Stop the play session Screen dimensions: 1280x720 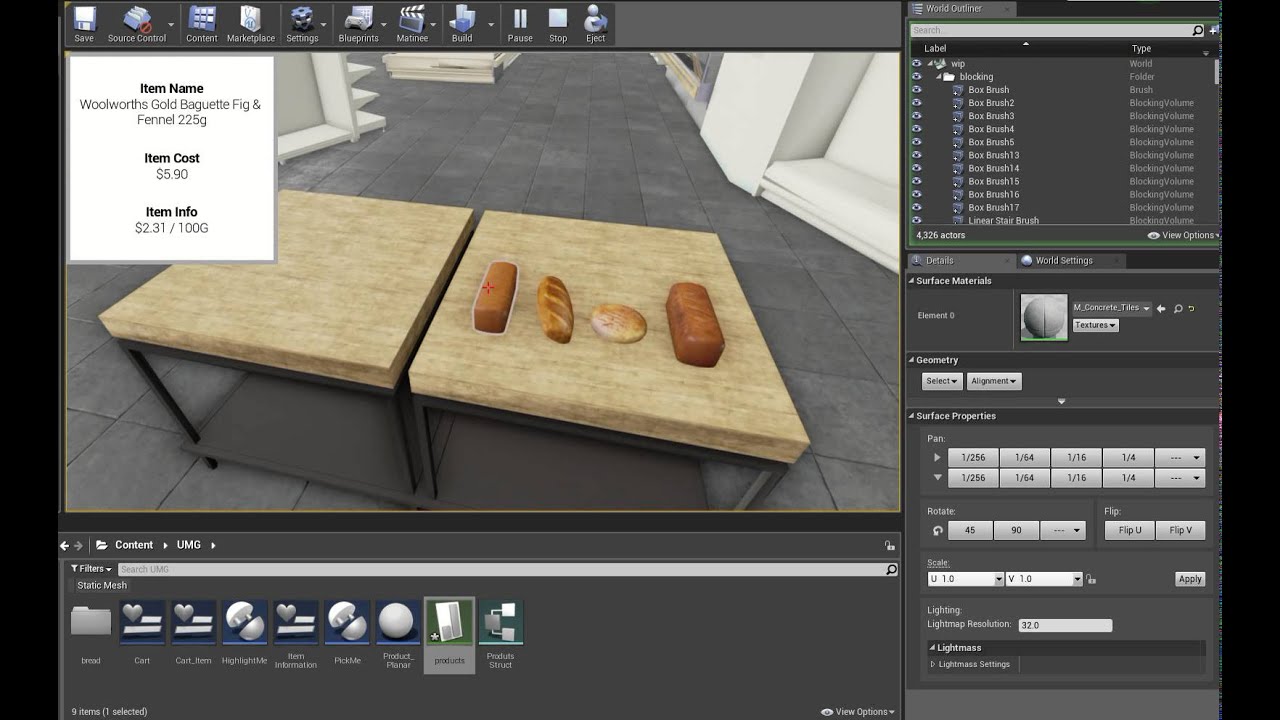[558, 24]
